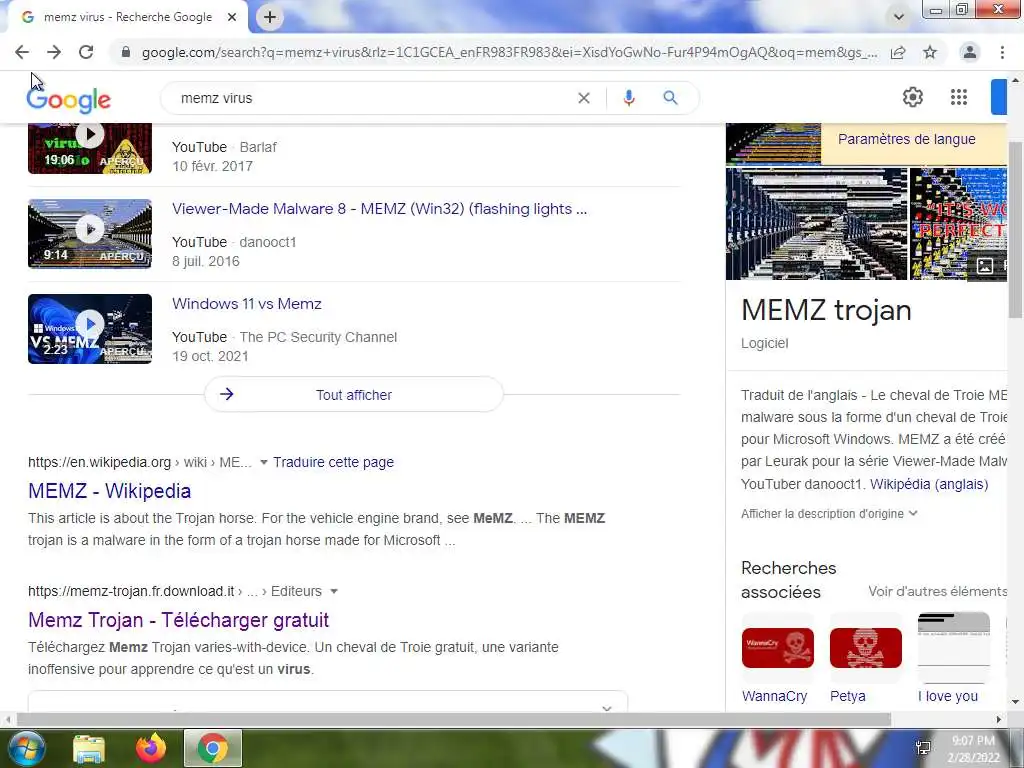Clear the search box with the X
Screen dimensions: 1024x768
584,98
